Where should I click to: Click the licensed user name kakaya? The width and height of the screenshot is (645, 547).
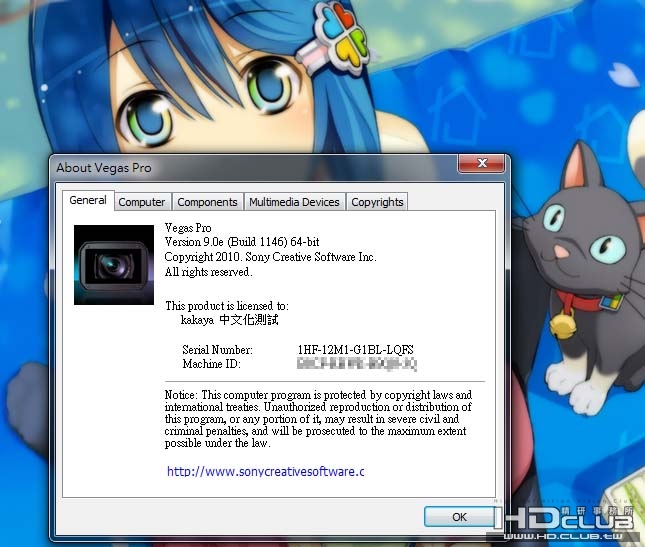[x=230, y=320]
